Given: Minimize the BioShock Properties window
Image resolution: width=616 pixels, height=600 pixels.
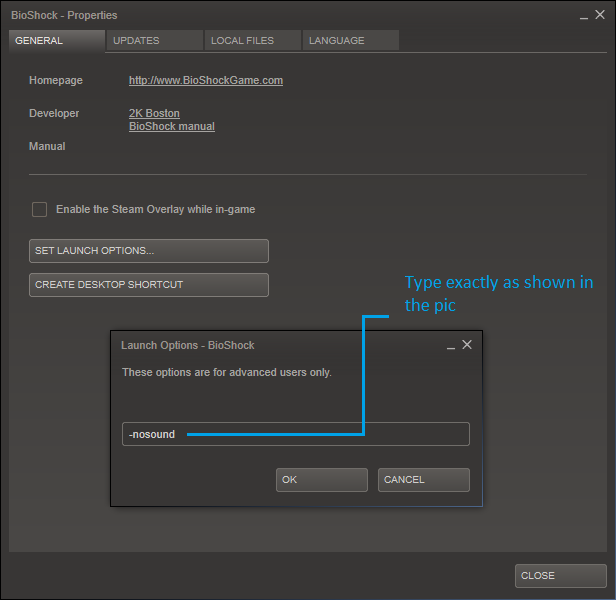Looking at the screenshot, I should 584,17.
